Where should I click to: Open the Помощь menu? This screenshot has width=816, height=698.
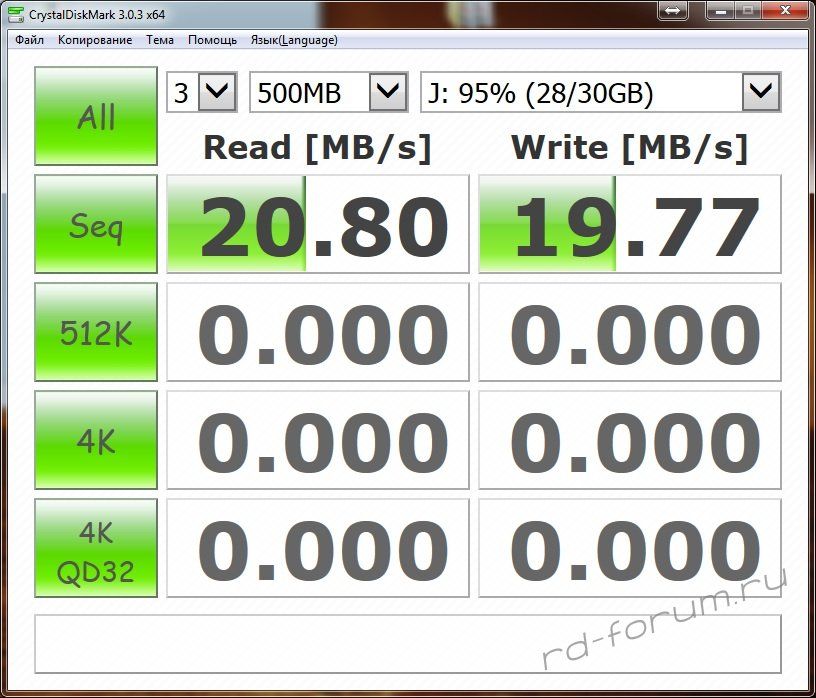click(212, 40)
